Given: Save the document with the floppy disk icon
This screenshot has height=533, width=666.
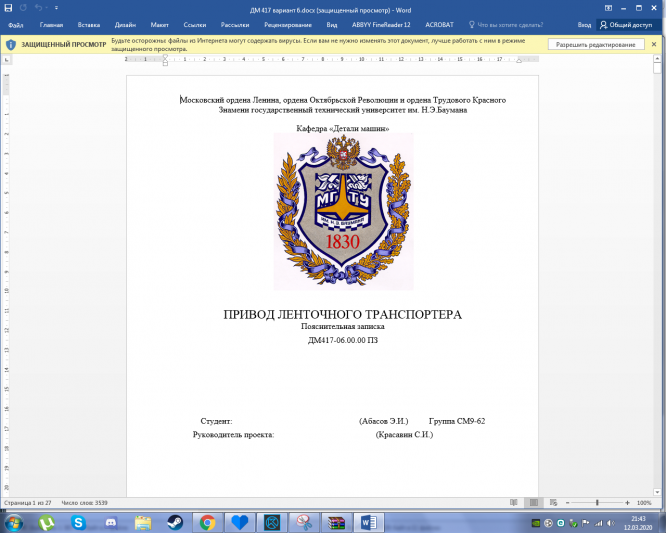Looking at the screenshot, I should [8, 8].
